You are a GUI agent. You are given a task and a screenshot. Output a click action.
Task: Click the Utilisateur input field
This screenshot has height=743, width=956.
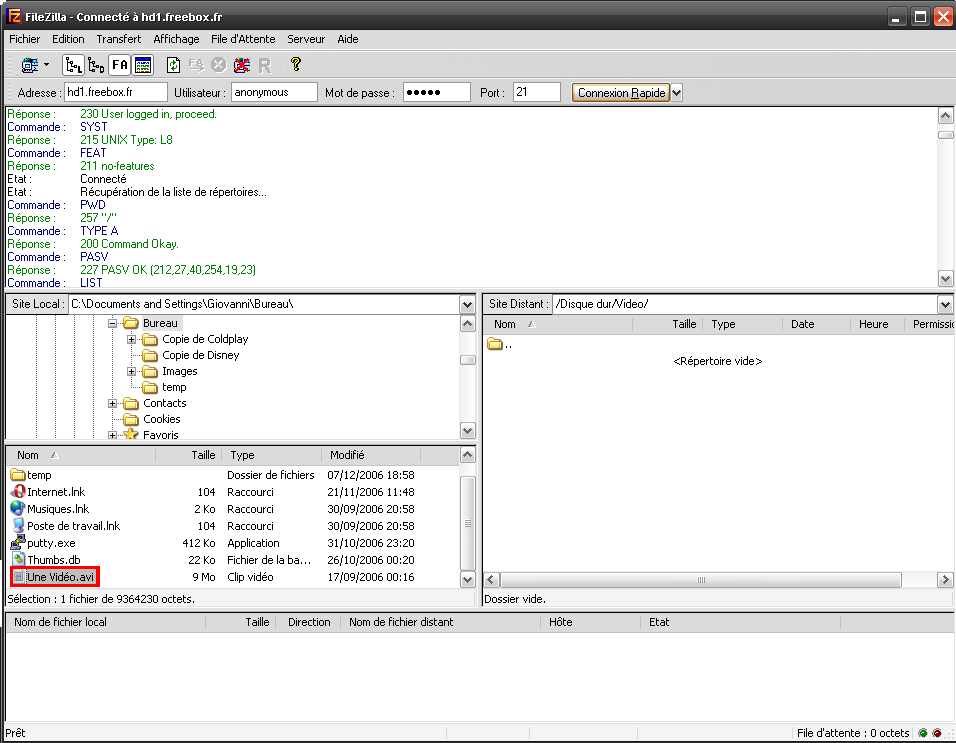tap(274, 93)
